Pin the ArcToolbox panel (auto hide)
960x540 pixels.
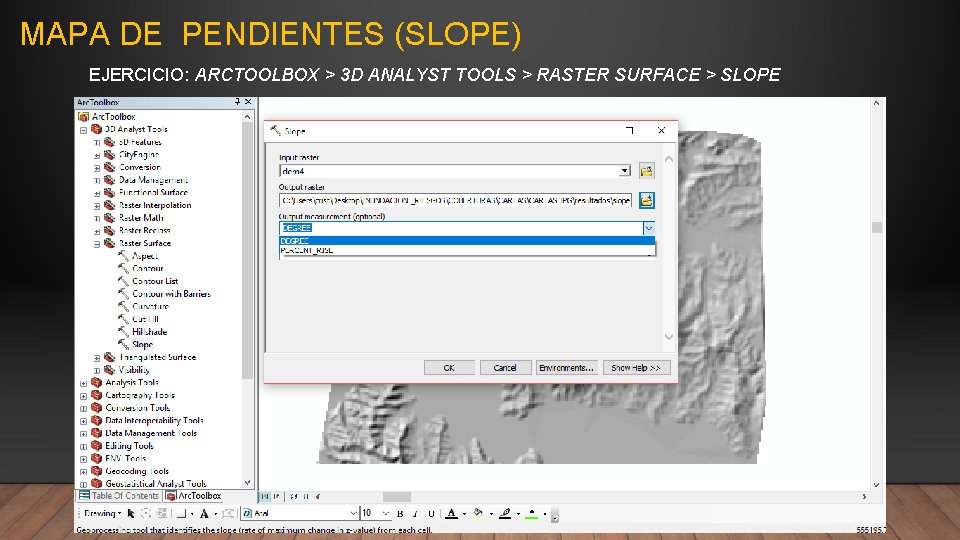[x=237, y=102]
